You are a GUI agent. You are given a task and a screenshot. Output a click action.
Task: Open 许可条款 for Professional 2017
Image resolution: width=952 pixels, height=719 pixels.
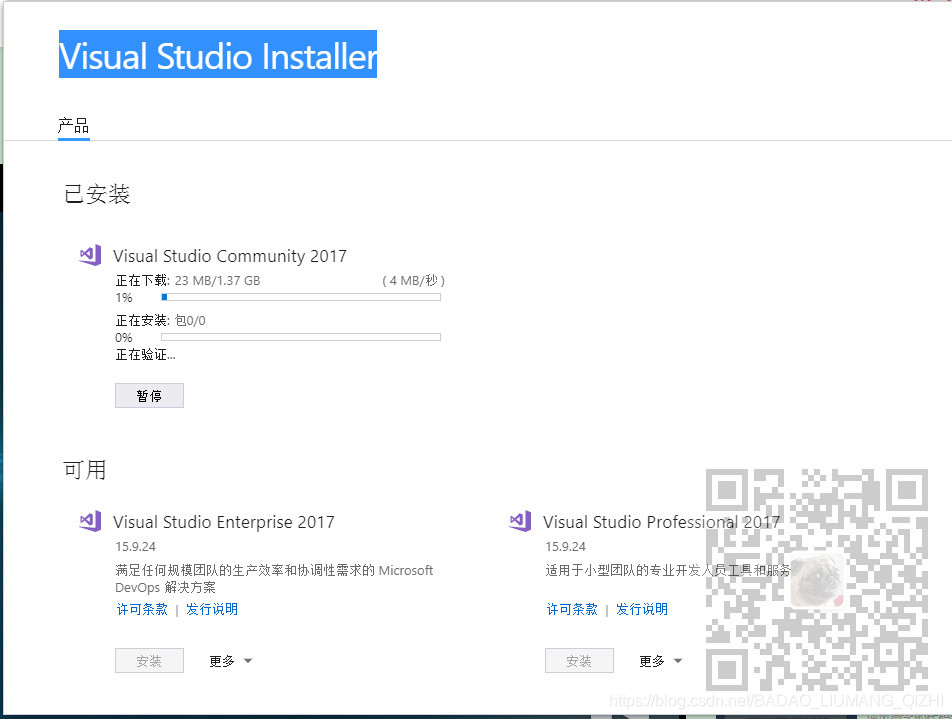click(571, 608)
